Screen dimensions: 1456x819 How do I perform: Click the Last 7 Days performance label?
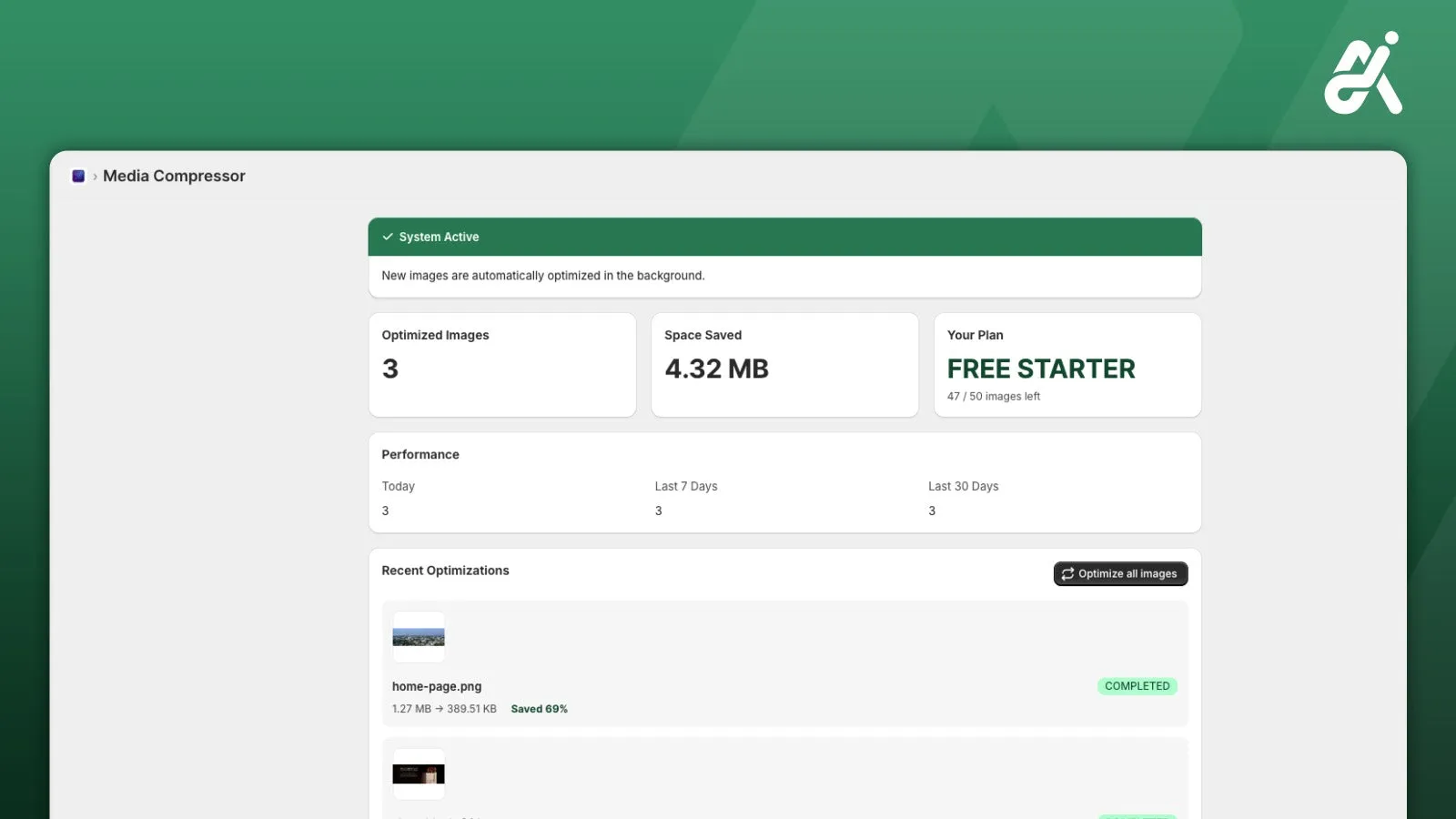pyautogui.click(x=686, y=487)
